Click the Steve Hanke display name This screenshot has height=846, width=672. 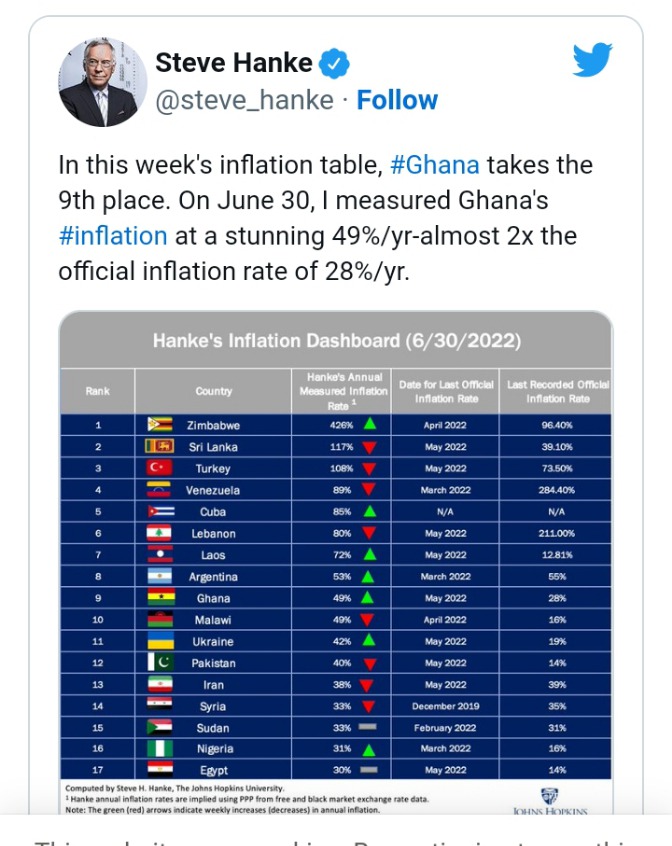click(x=234, y=63)
